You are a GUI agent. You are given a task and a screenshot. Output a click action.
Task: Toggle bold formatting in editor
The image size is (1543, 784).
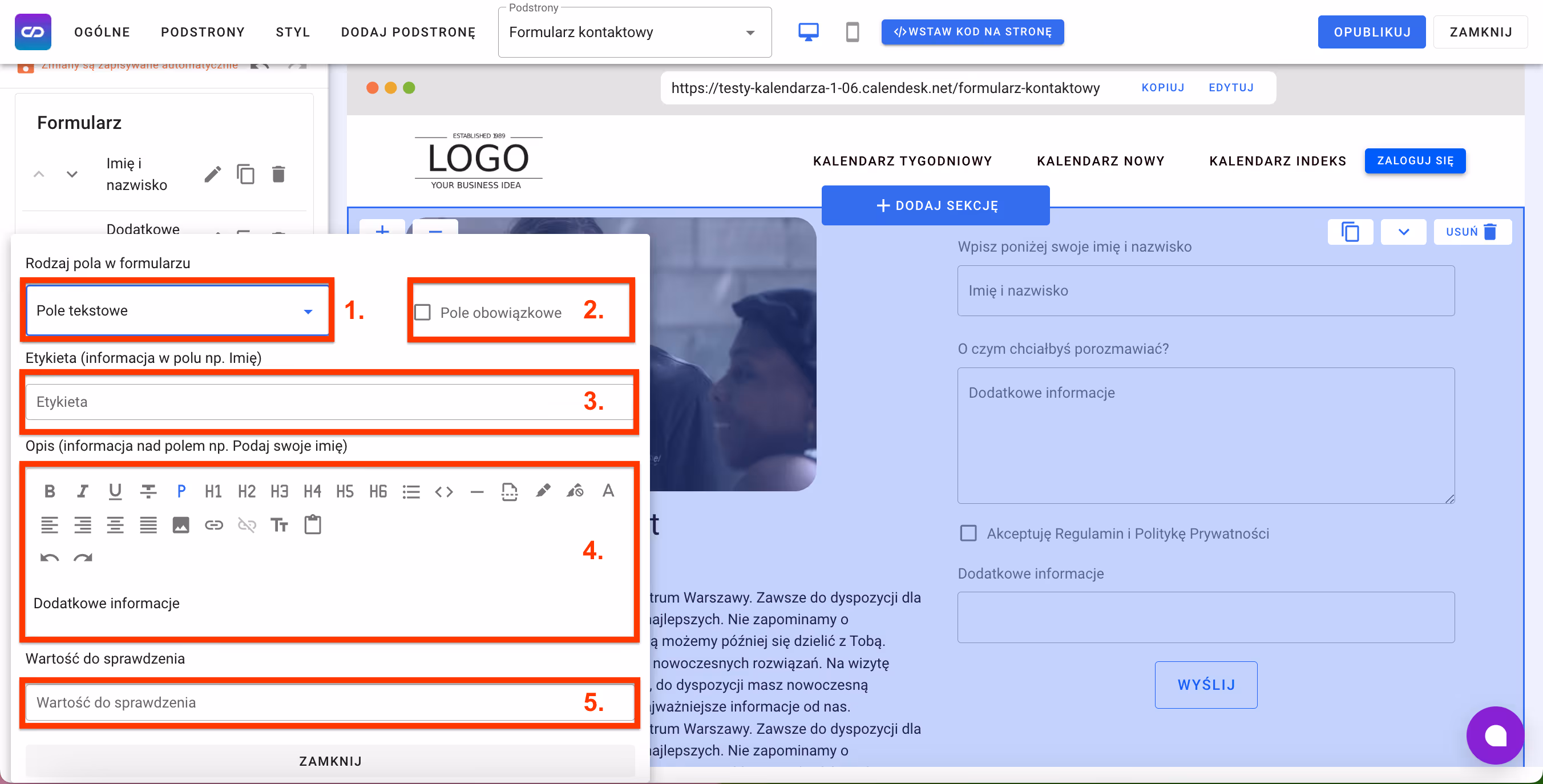pyautogui.click(x=50, y=492)
